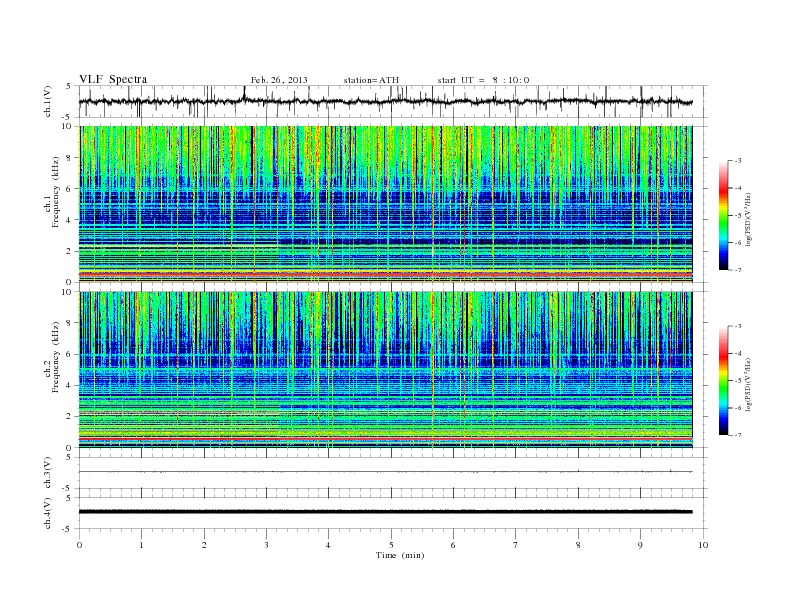The width and height of the screenshot is (792, 612).
Task: Click the thick ch.4 voltage trace
Action: pos(385,512)
